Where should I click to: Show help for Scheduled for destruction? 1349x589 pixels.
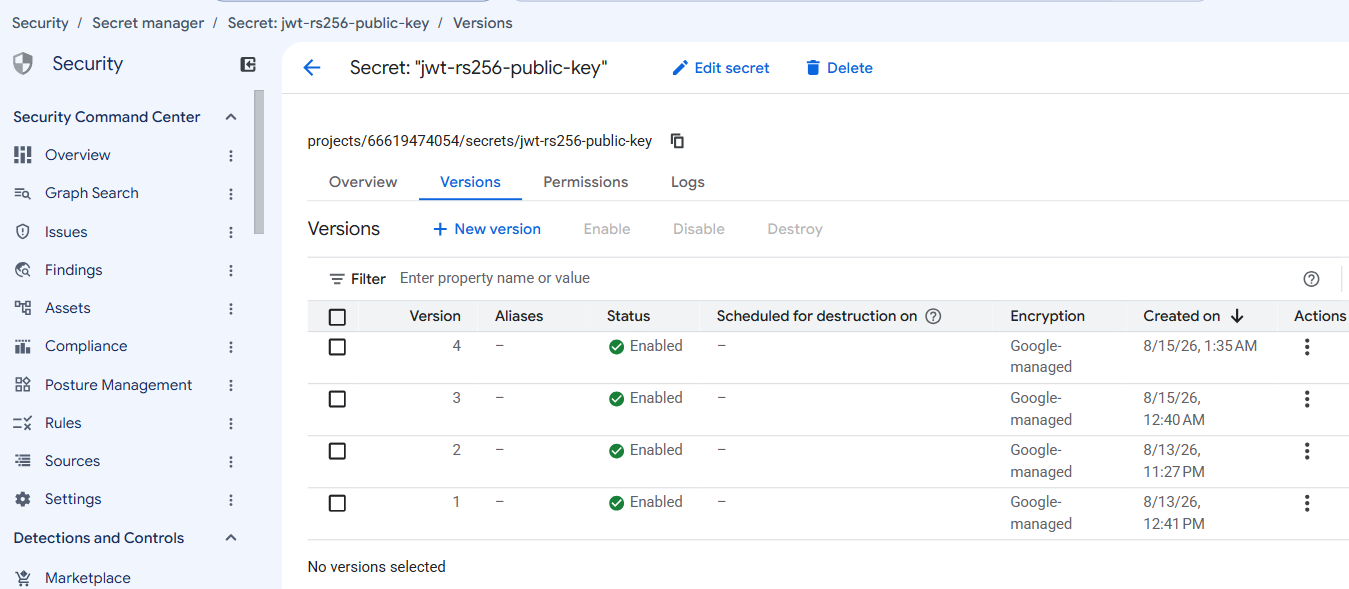(x=933, y=316)
